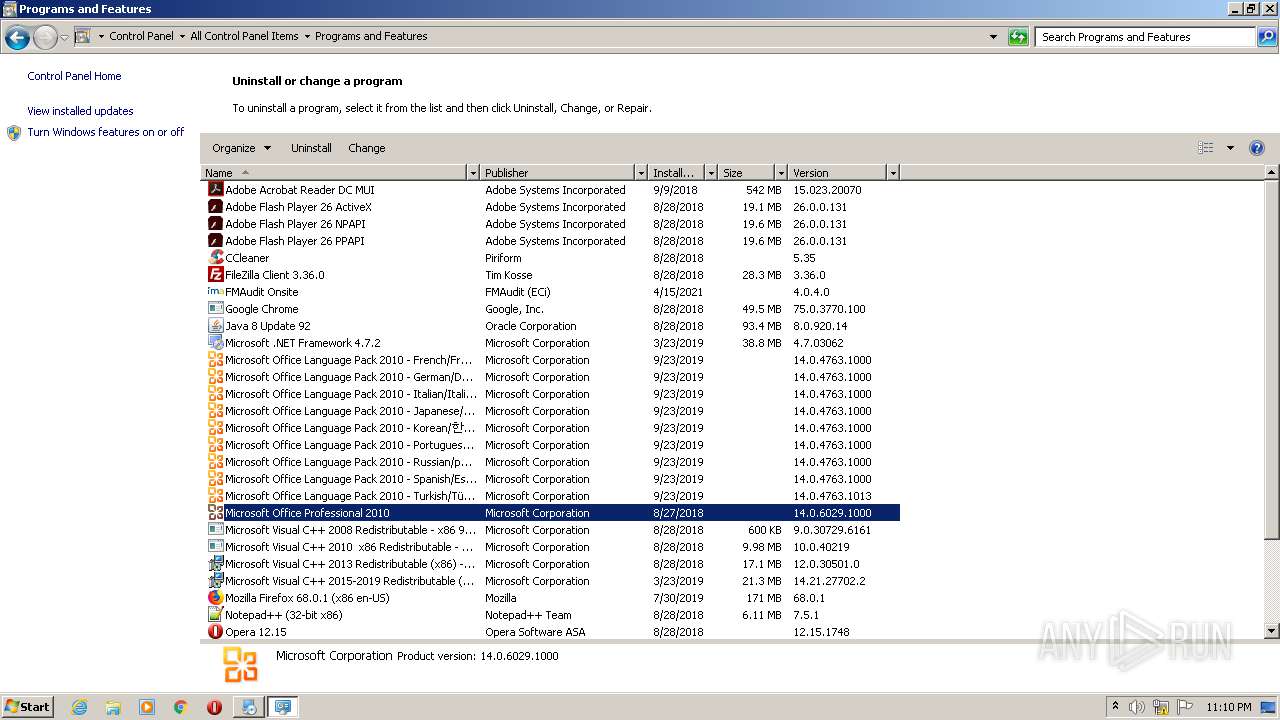Click the Change toolbar button
1280x720 pixels.
(x=366, y=147)
